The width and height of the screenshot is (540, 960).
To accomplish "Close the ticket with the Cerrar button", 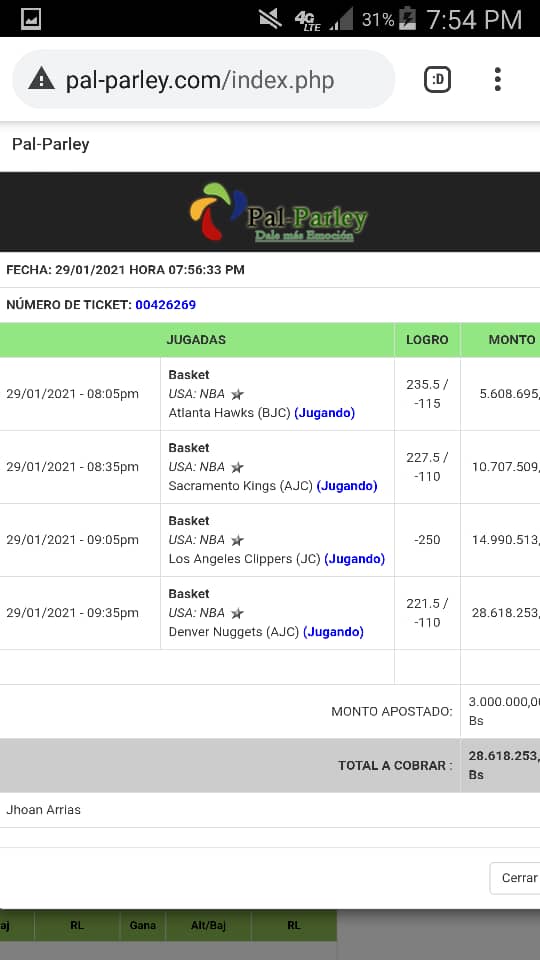I will point(517,878).
